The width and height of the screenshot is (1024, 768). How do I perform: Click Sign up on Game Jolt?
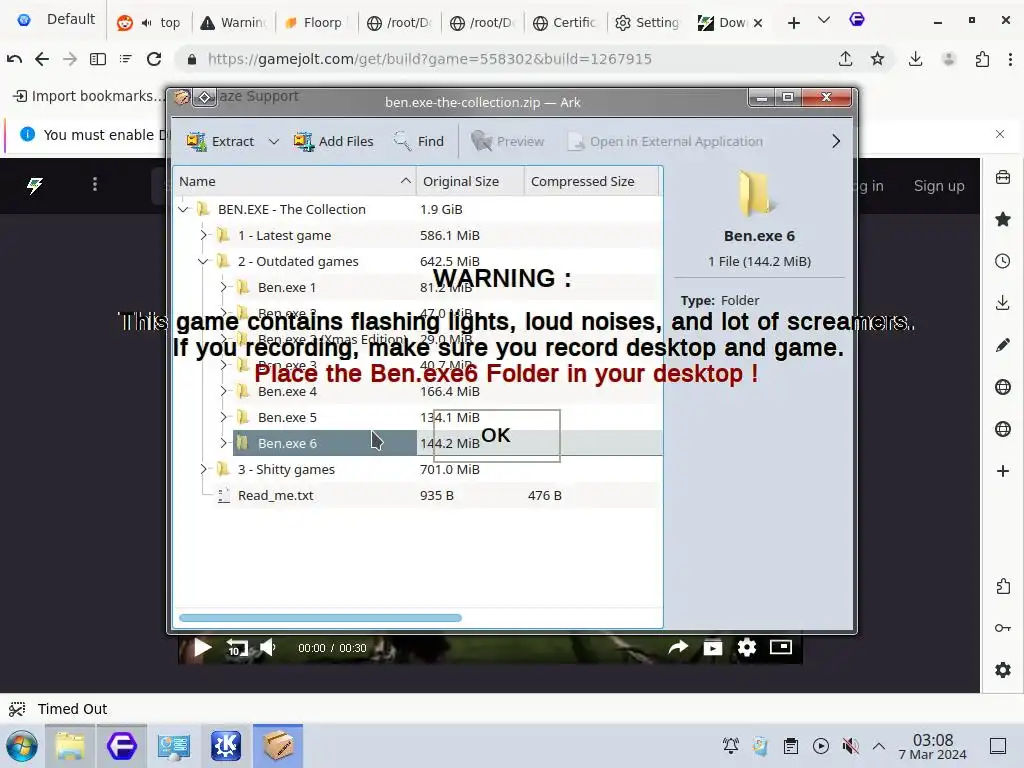[x=939, y=186]
